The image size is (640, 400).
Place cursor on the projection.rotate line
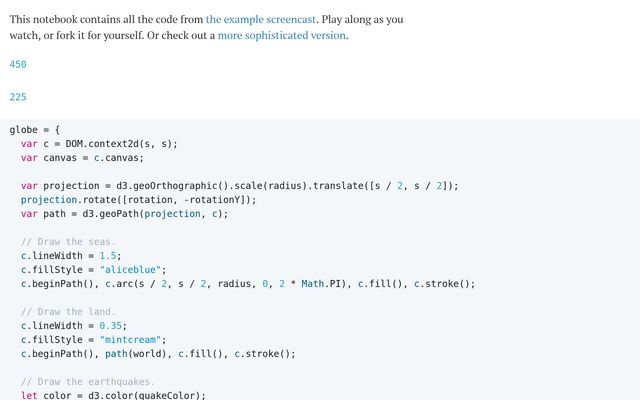click(x=138, y=200)
